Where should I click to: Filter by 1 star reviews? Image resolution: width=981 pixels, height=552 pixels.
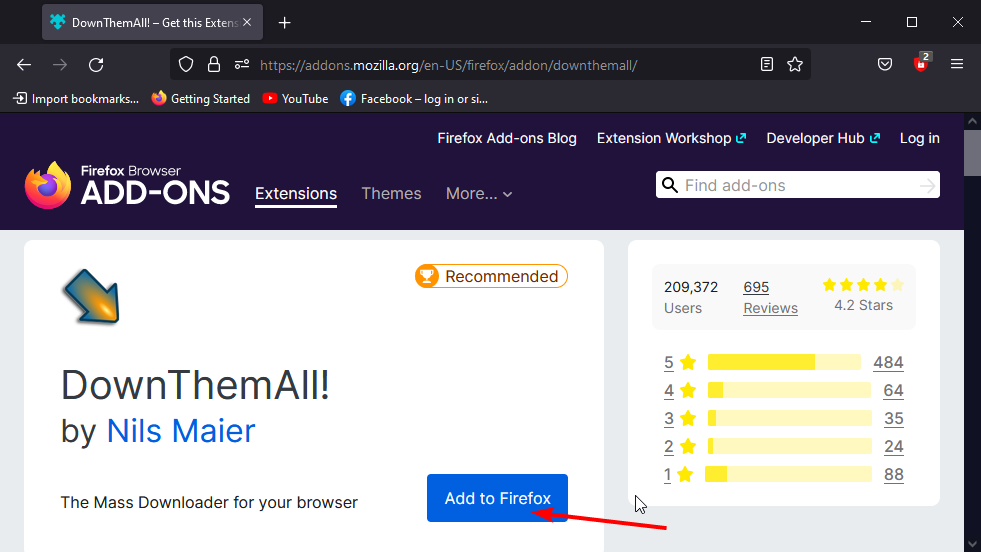tap(678, 474)
